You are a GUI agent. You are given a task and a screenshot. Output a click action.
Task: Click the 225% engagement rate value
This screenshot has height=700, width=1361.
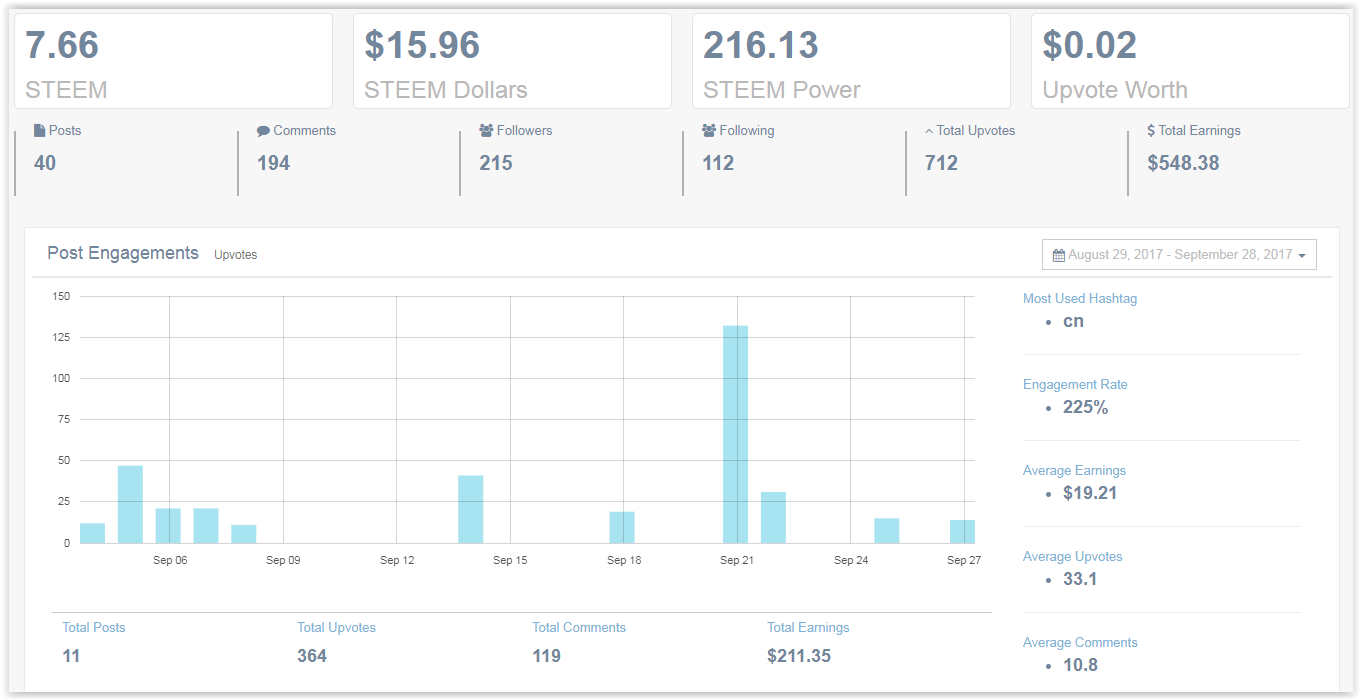tap(1086, 407)
